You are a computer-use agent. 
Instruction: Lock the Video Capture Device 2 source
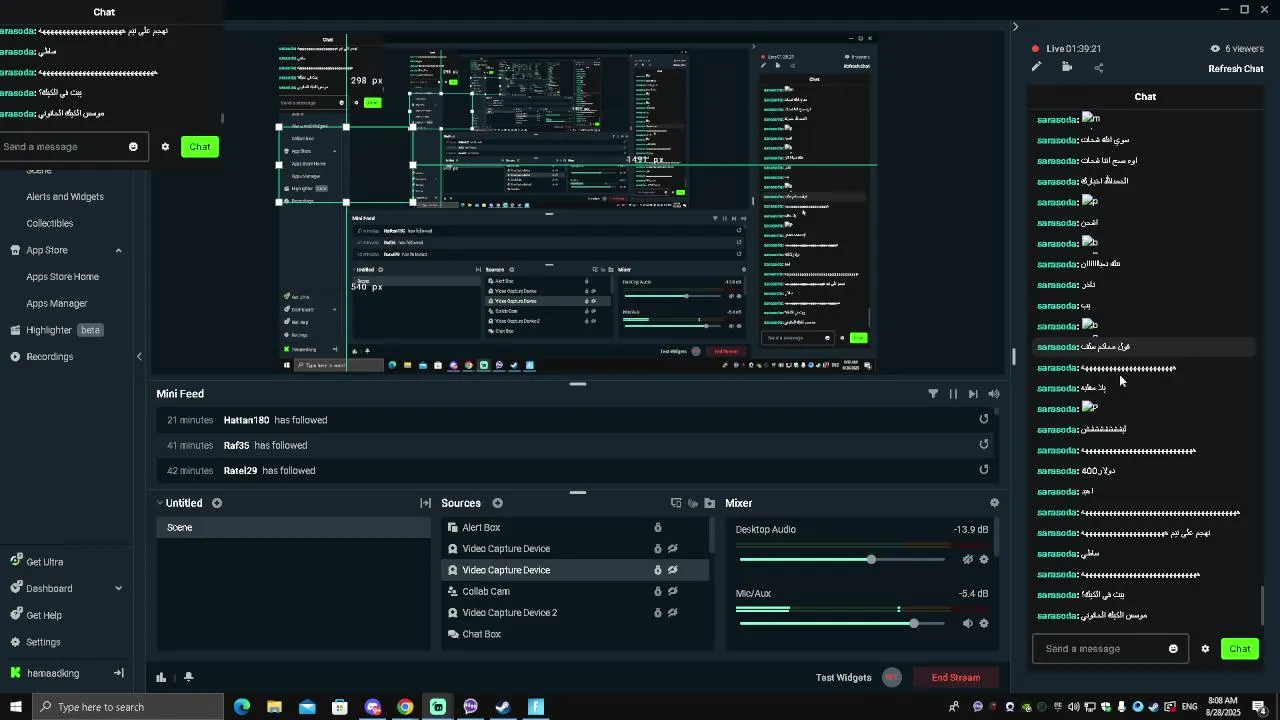pyautogui.click(x=657, y=613)
